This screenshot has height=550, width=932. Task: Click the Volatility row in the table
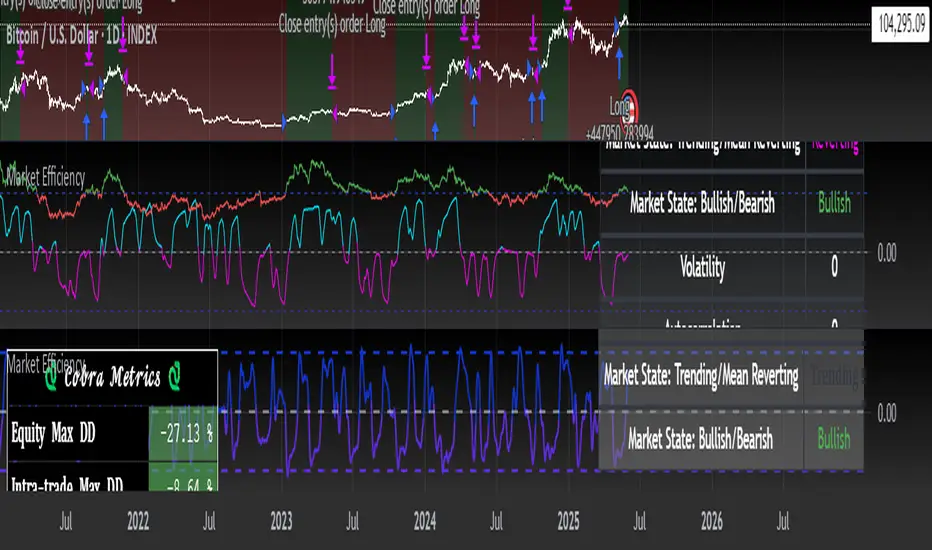tap(702, 266)
